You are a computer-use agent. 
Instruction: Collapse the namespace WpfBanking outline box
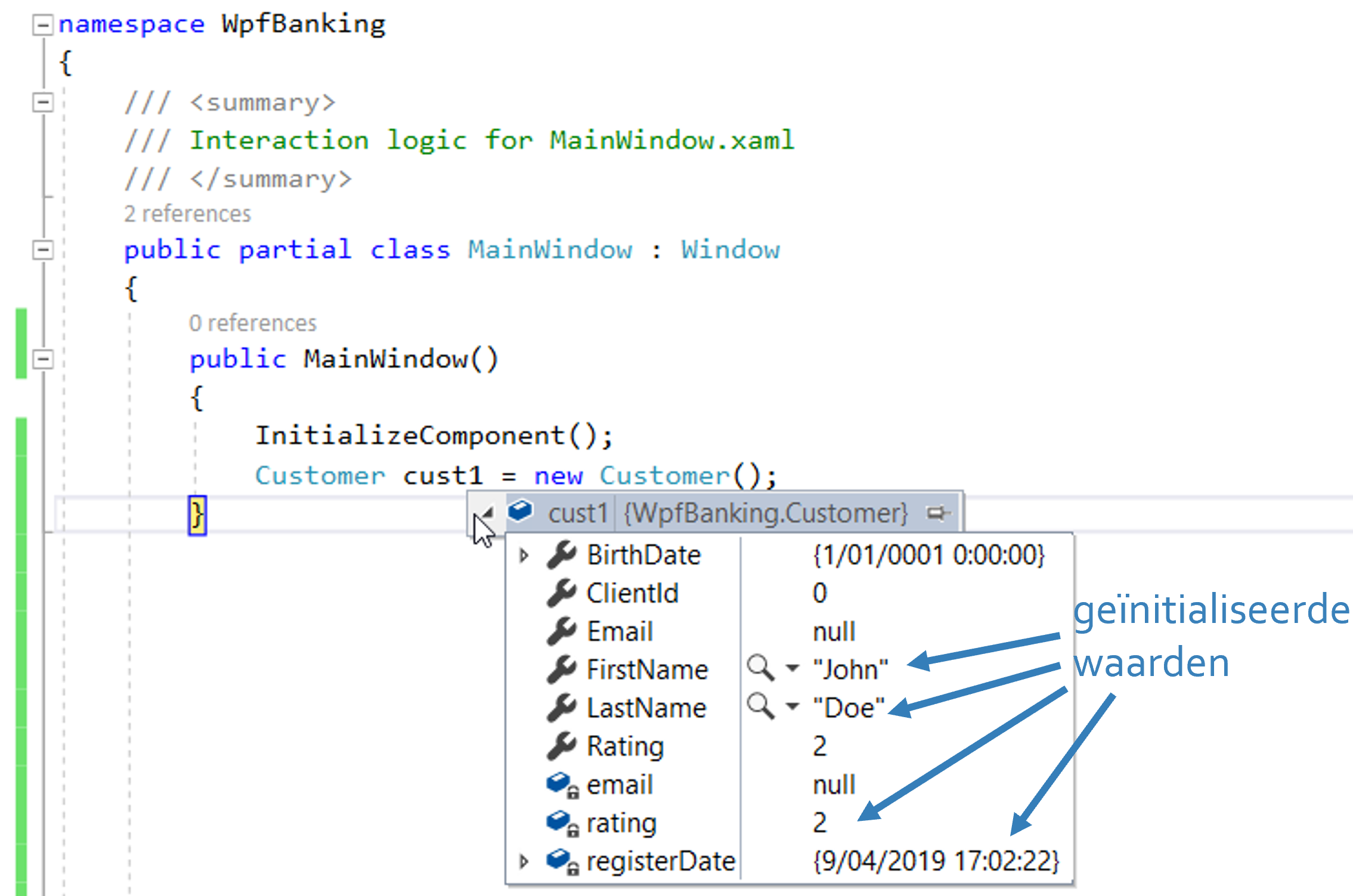42,25
